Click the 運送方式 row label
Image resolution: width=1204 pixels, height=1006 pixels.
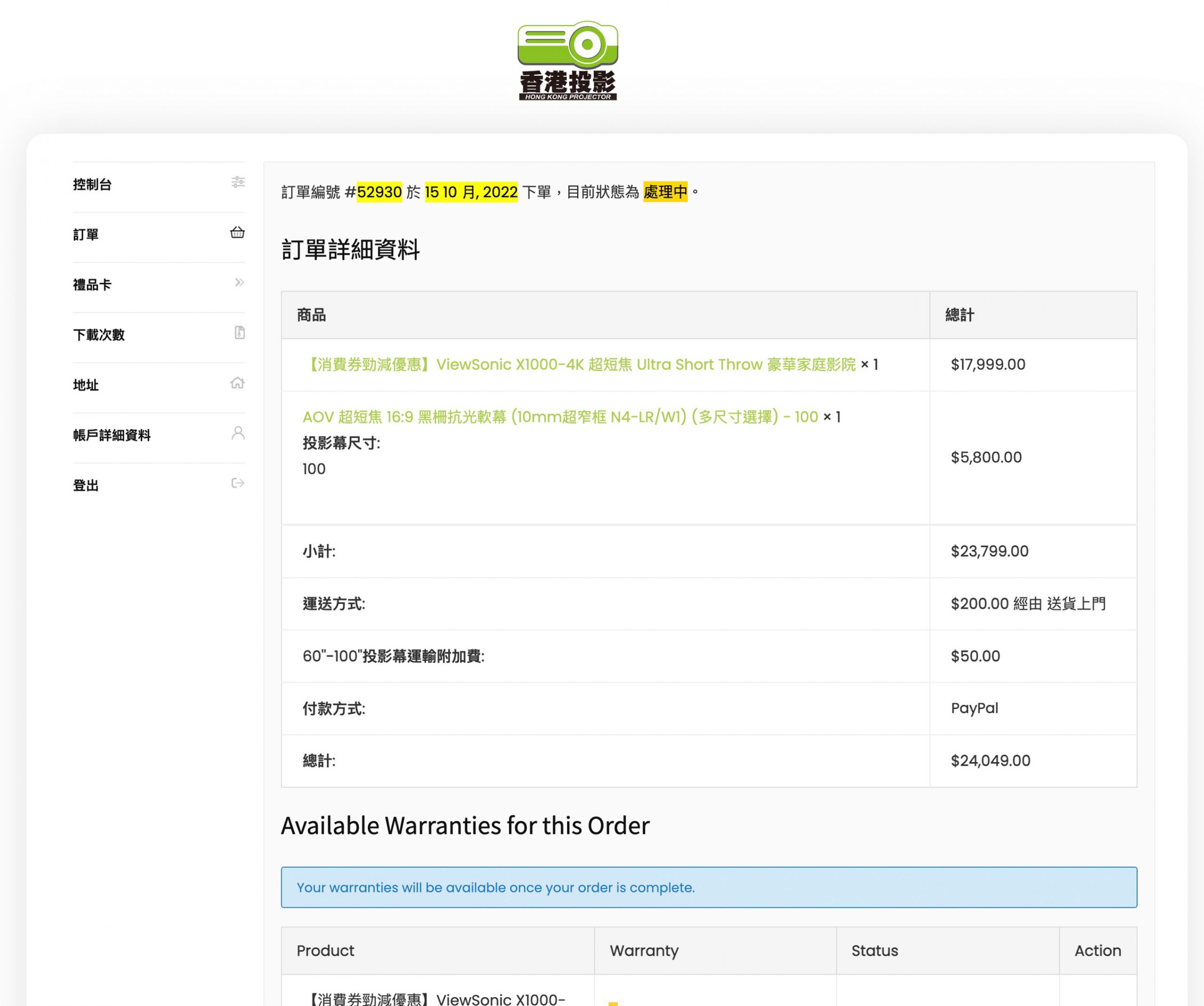pyautogui.click(x=333, y=603)
